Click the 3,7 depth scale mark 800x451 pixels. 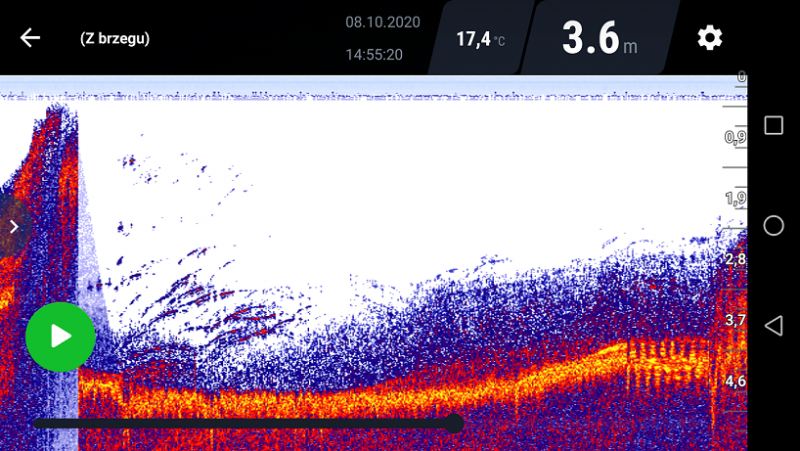[x=735, y=320]
